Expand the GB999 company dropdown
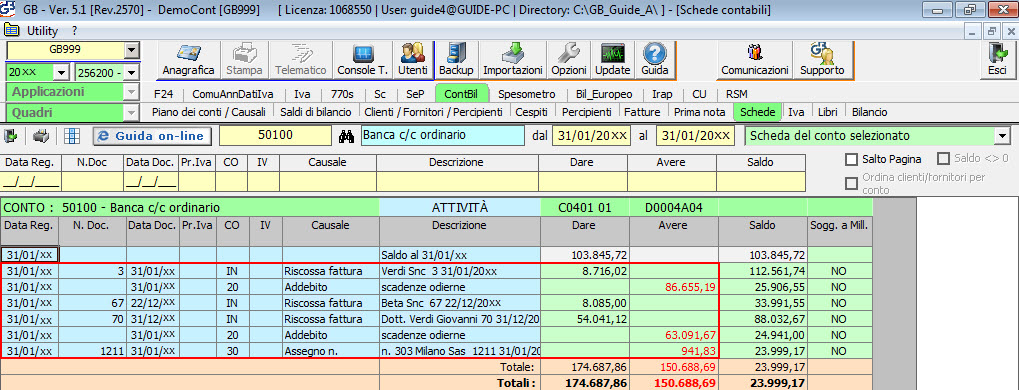This screenshot has height=390, width=1019. 132,50
